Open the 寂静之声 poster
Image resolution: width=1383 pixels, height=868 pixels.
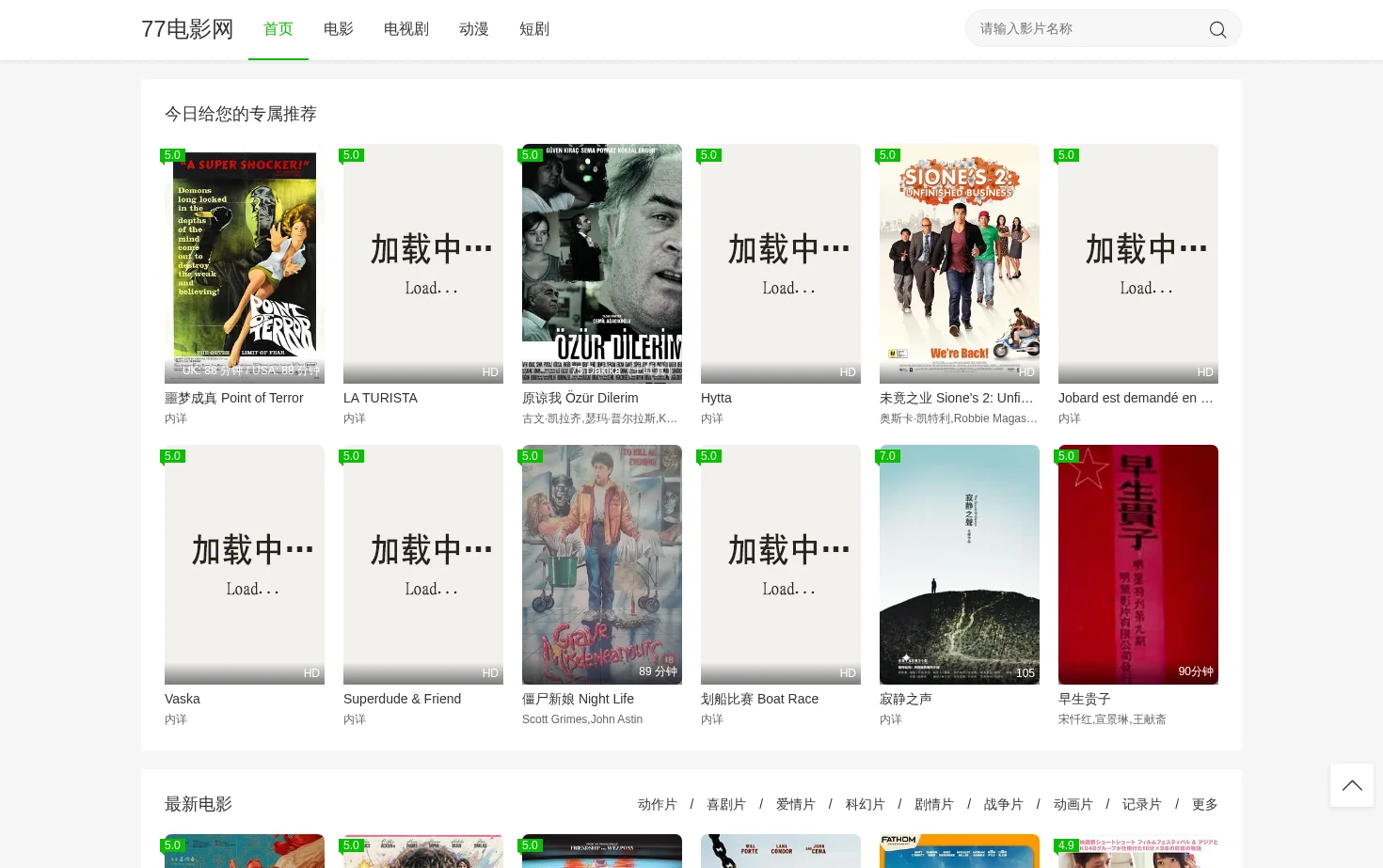pos(960,564)
